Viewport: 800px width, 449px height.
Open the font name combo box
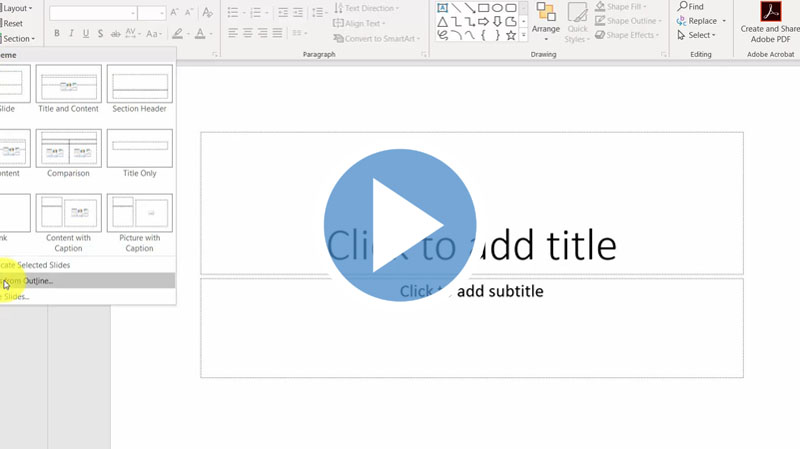[91, 13]
